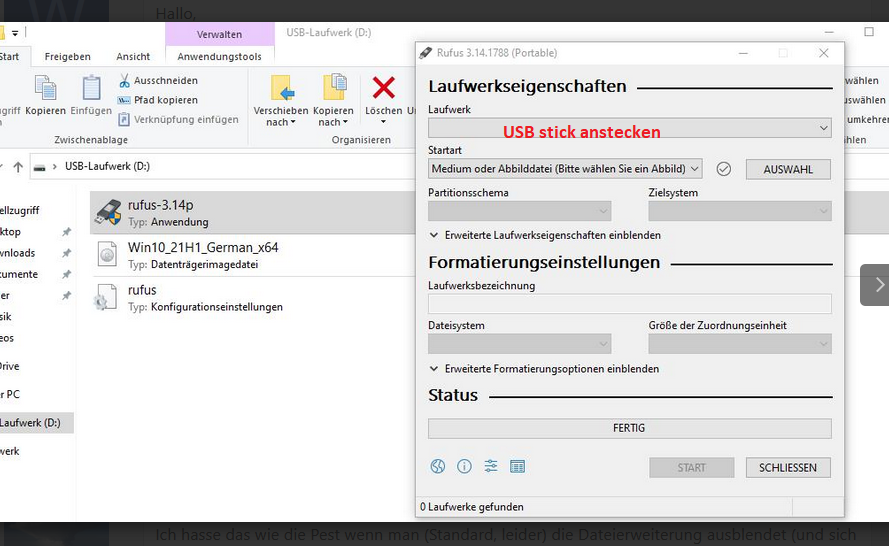Switch to Freigeben ribbon tab
889x546 pixels.
(x=67, y=57)
